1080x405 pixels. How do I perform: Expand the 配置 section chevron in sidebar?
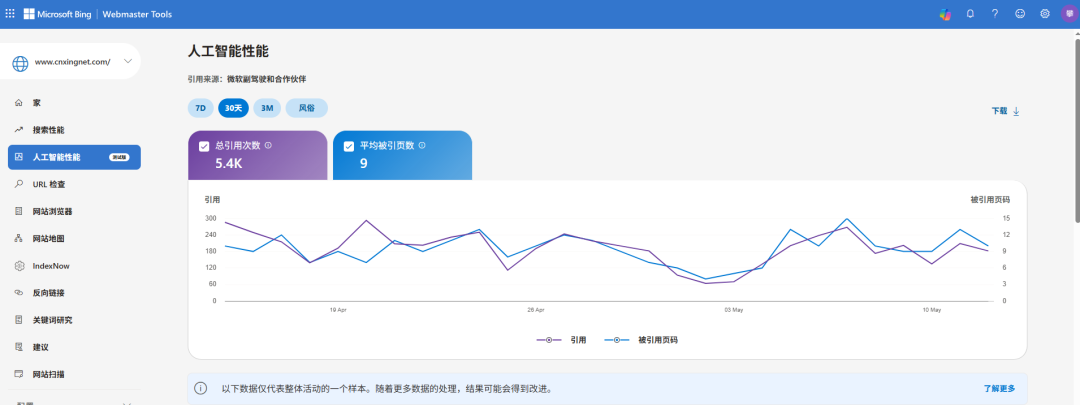127,404
